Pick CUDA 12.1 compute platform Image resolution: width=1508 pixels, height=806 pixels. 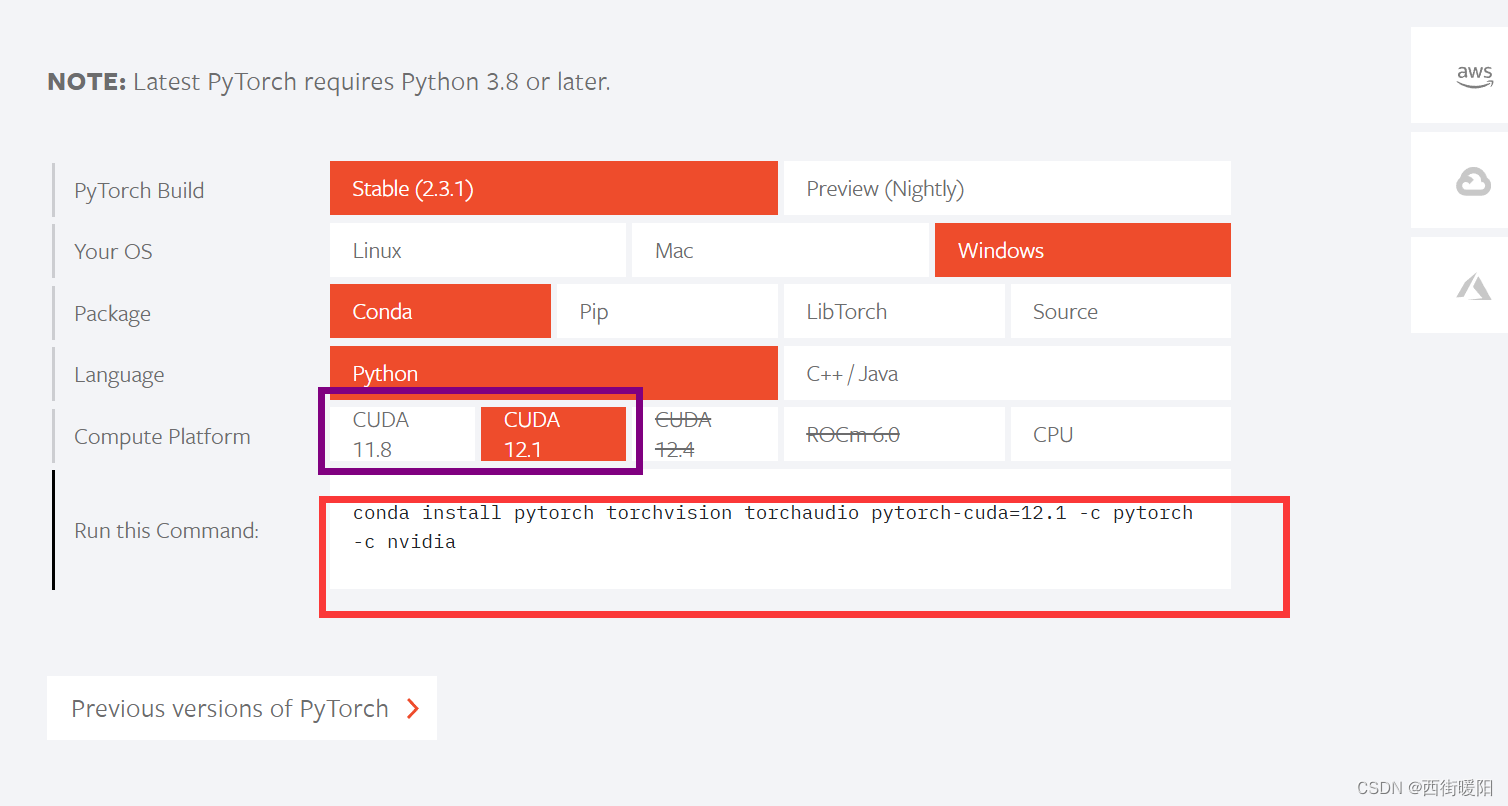click(553, 434)
